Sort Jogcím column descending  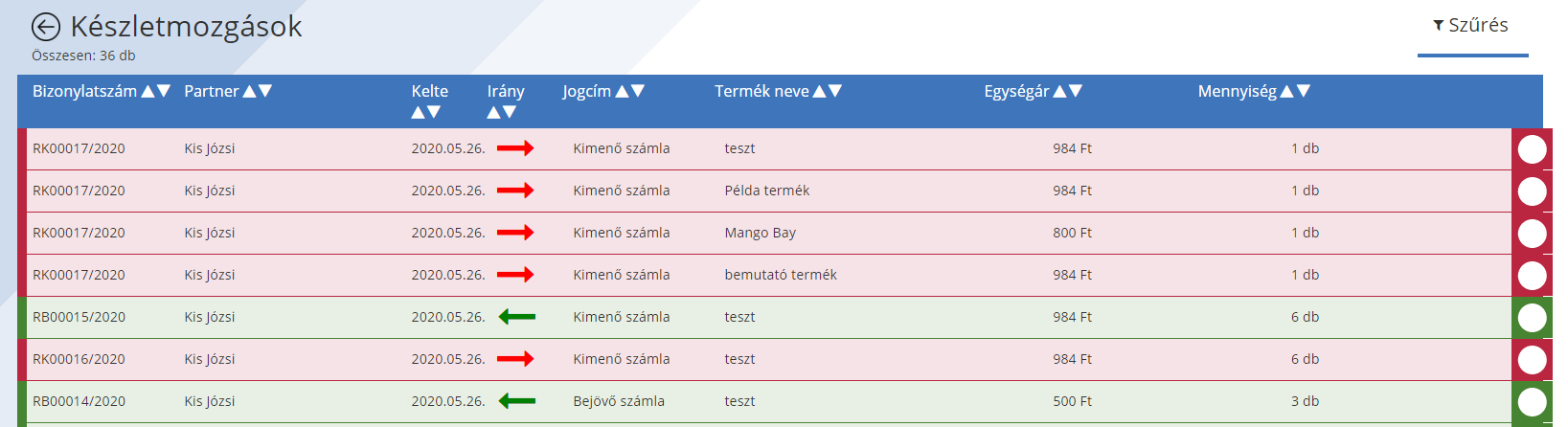(x=638, y=91)
